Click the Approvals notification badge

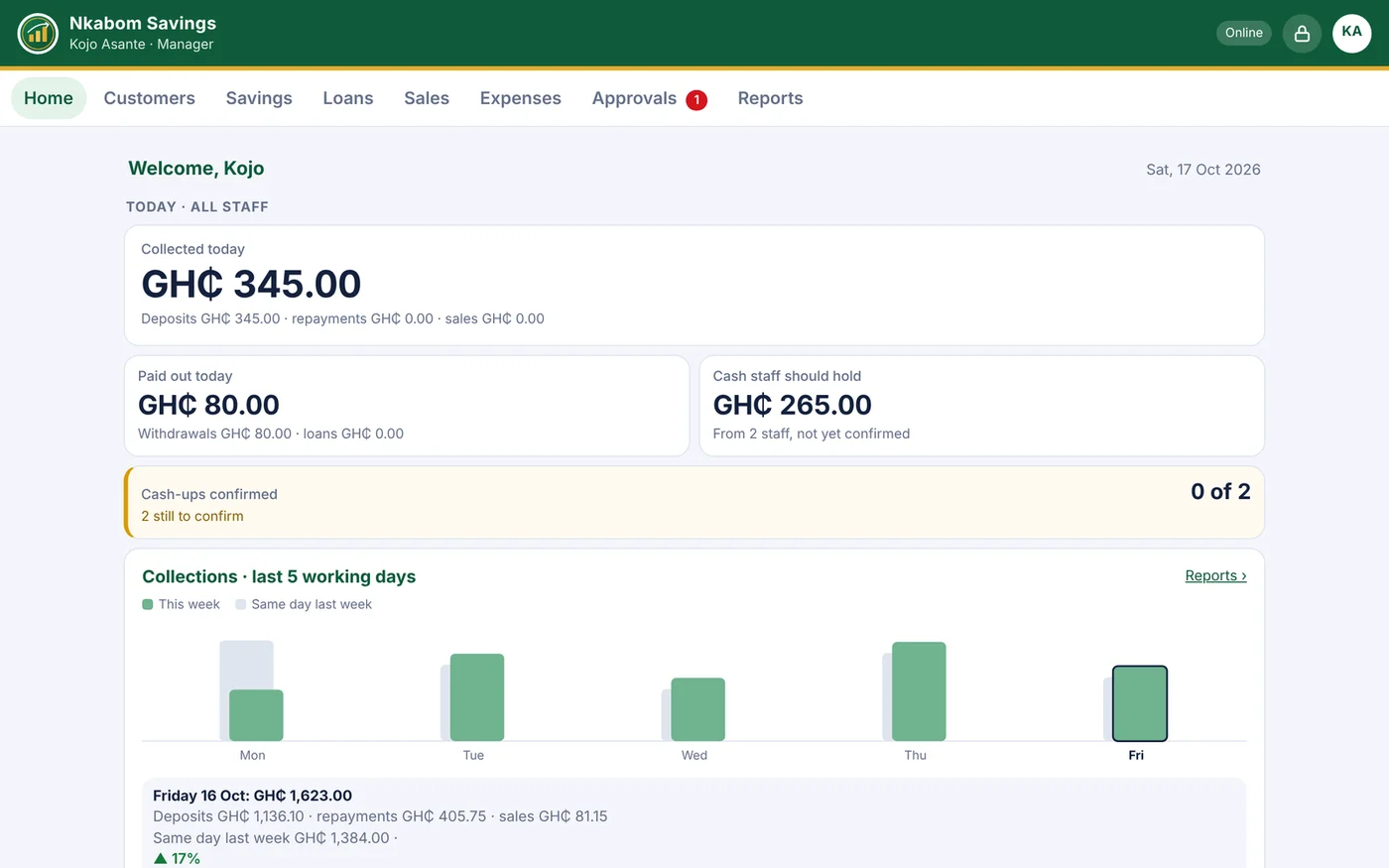696,99
